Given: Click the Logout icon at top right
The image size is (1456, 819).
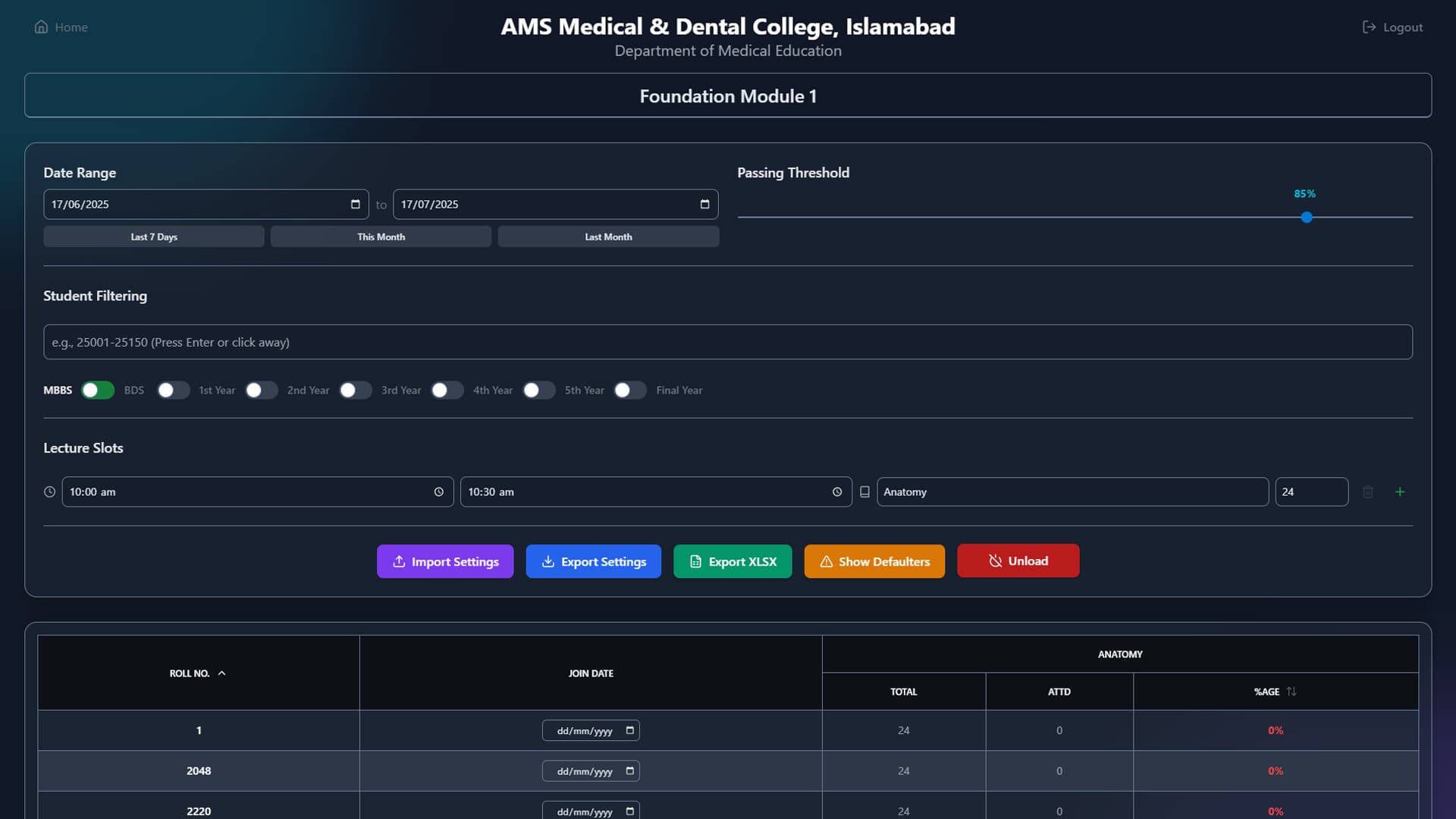Looking at the screenshot, I should coord(1369,27).
